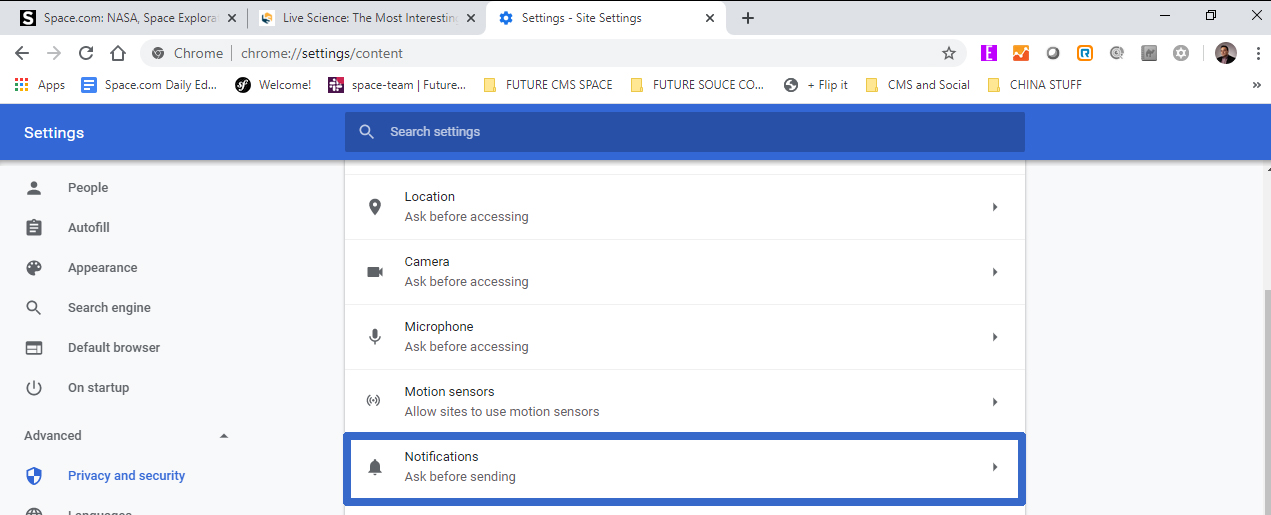Open the new tab plus button

tap(748, 18)
